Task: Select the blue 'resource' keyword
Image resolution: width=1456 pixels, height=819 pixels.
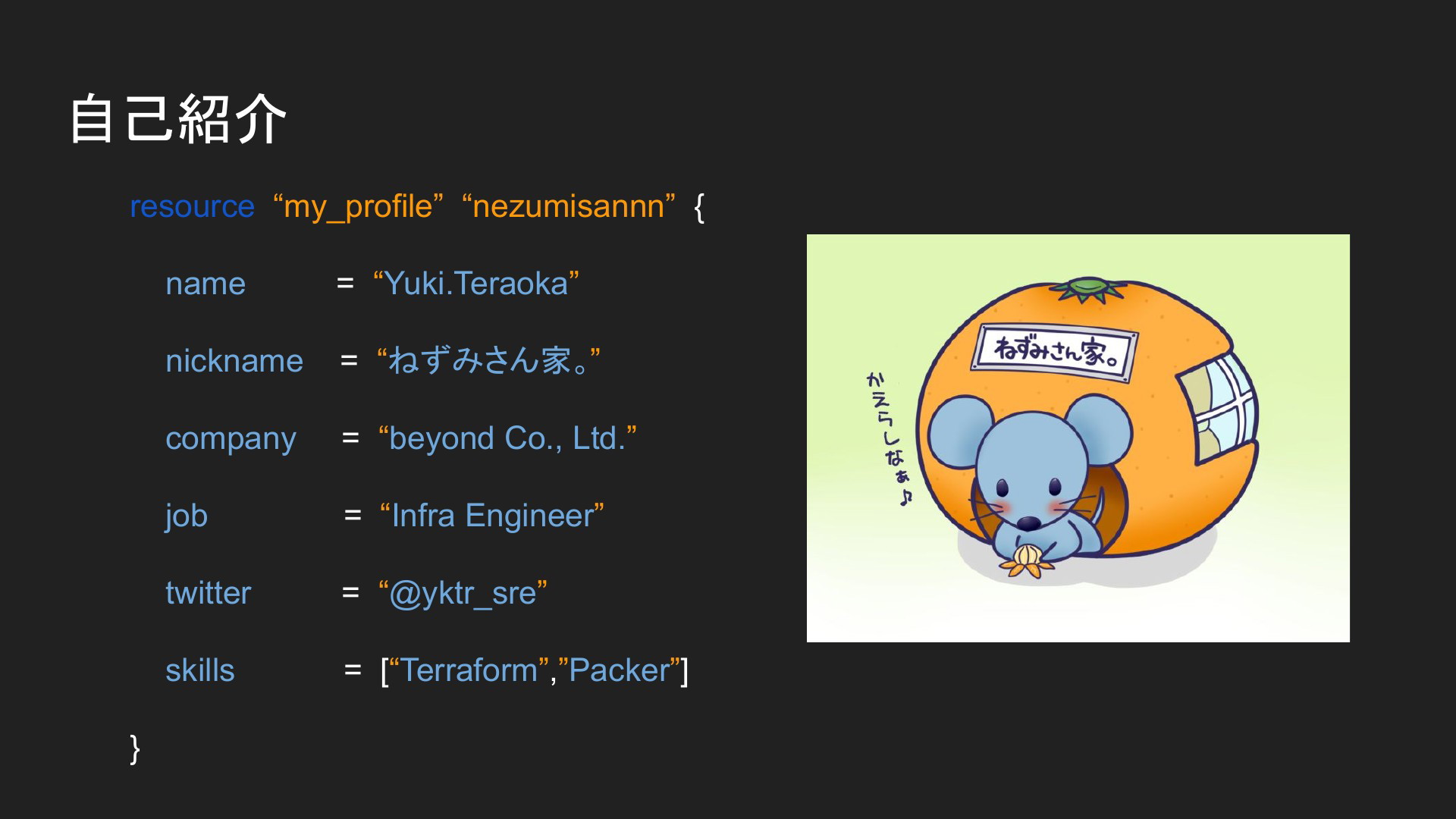Action: 192,206
